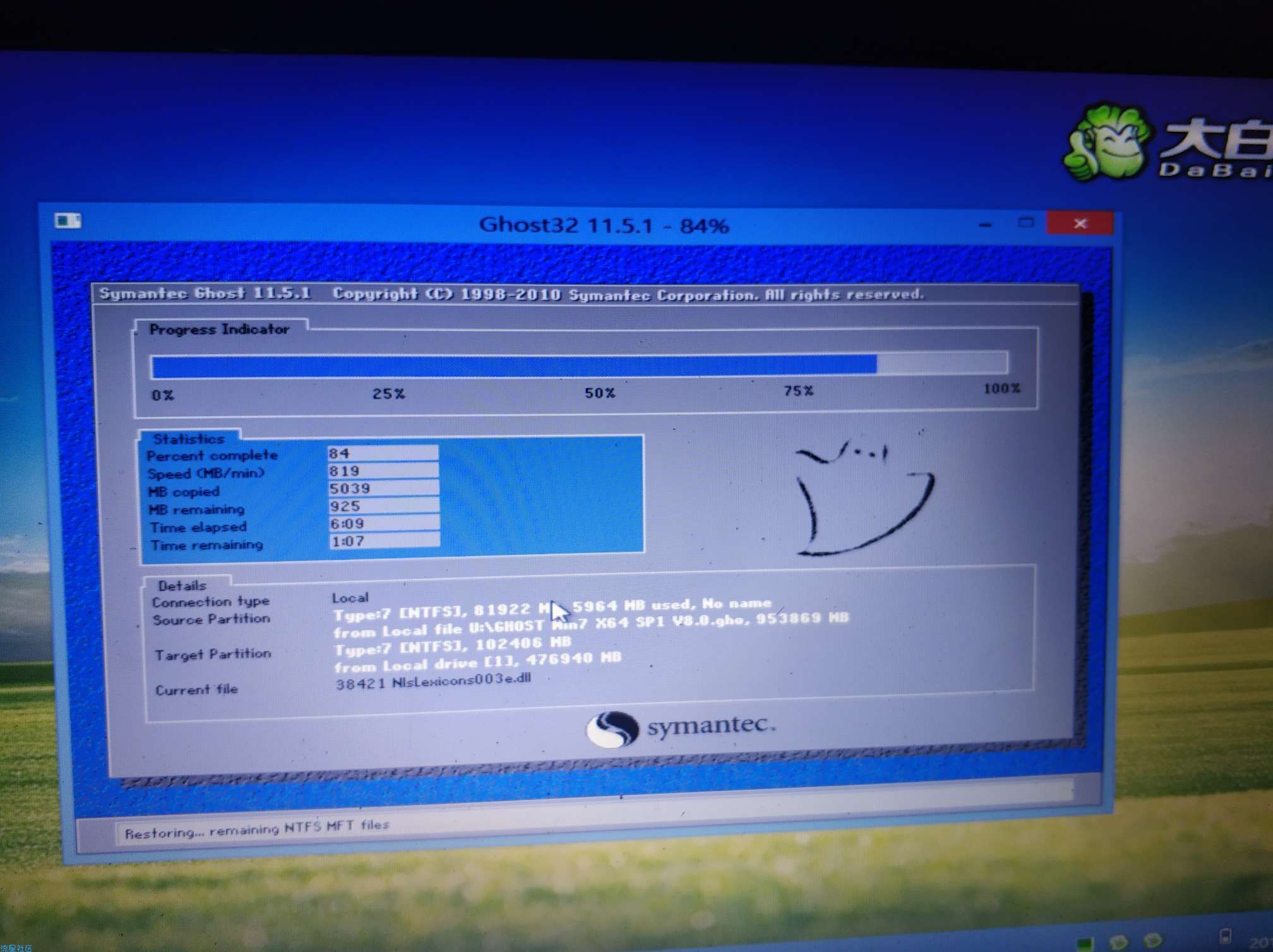Click the Source Partition label
The width and height of the screenshot is (1273, 952).
(x=211, y=619)
